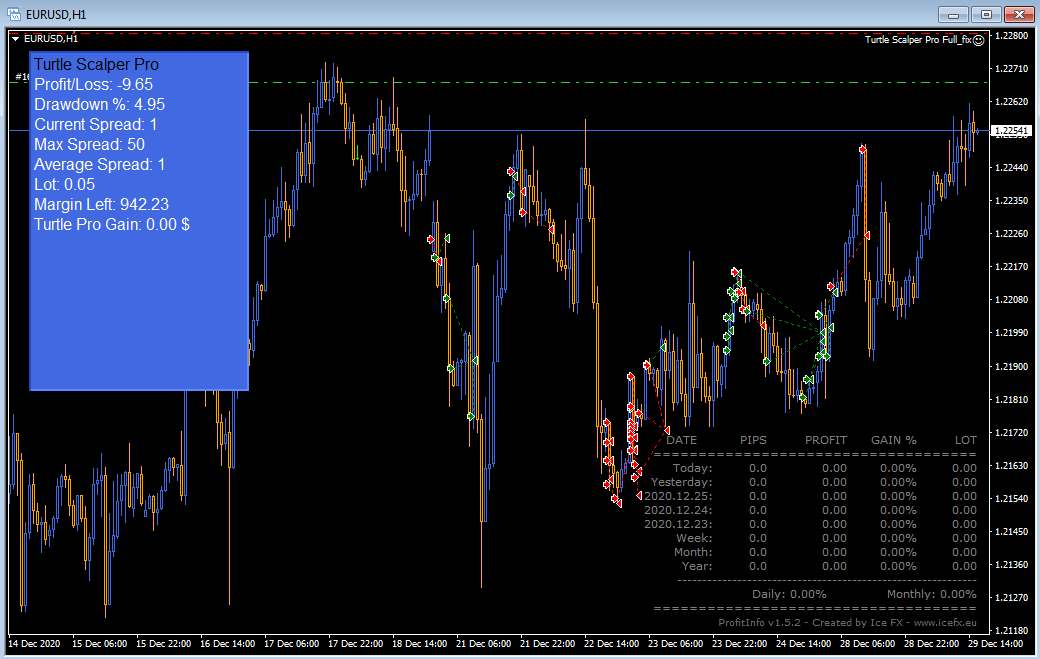Open the dropdown triangle beside EURUSD,H1 chart label

[x=15, y=39]
